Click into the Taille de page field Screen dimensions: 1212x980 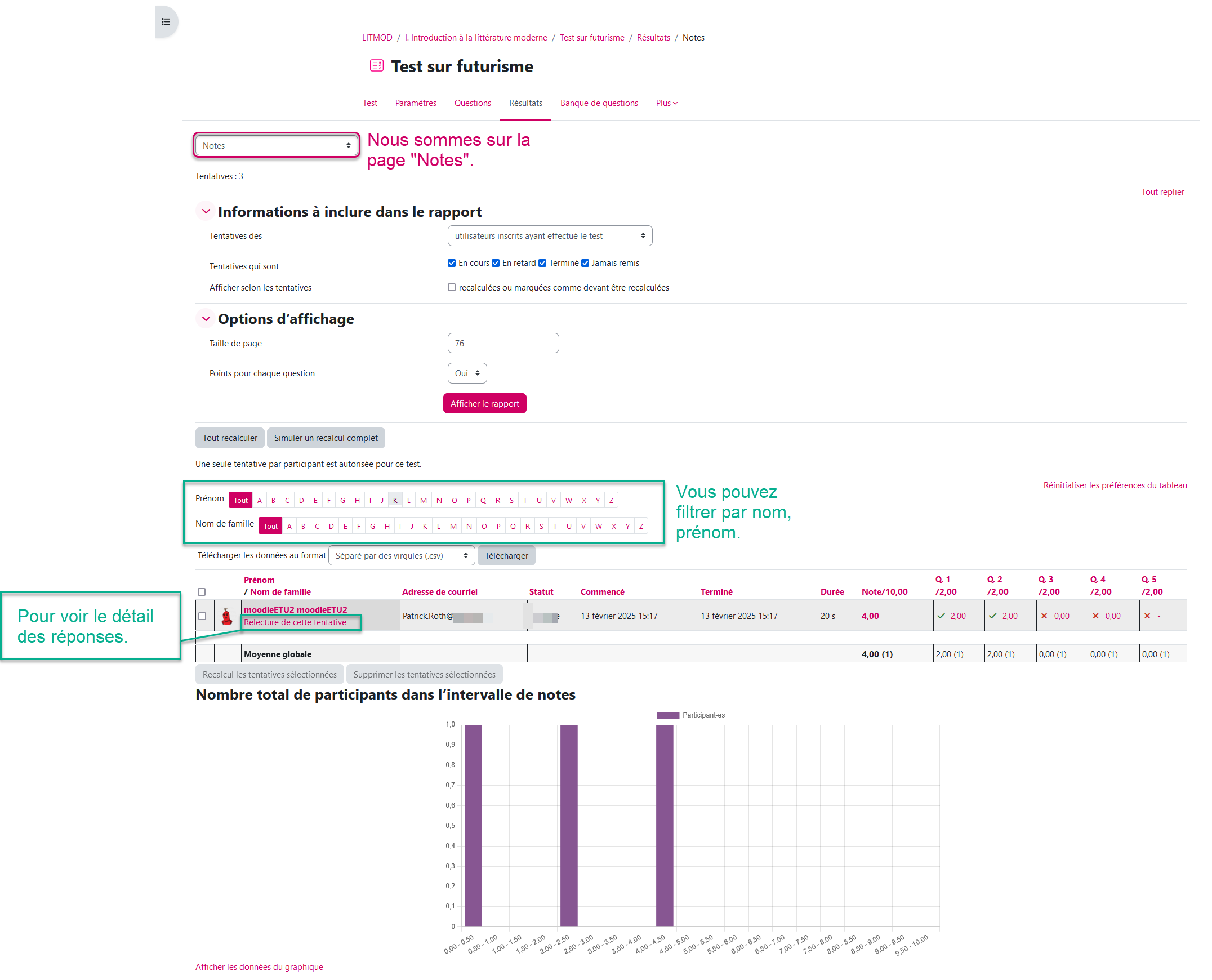tap(503, 343)
